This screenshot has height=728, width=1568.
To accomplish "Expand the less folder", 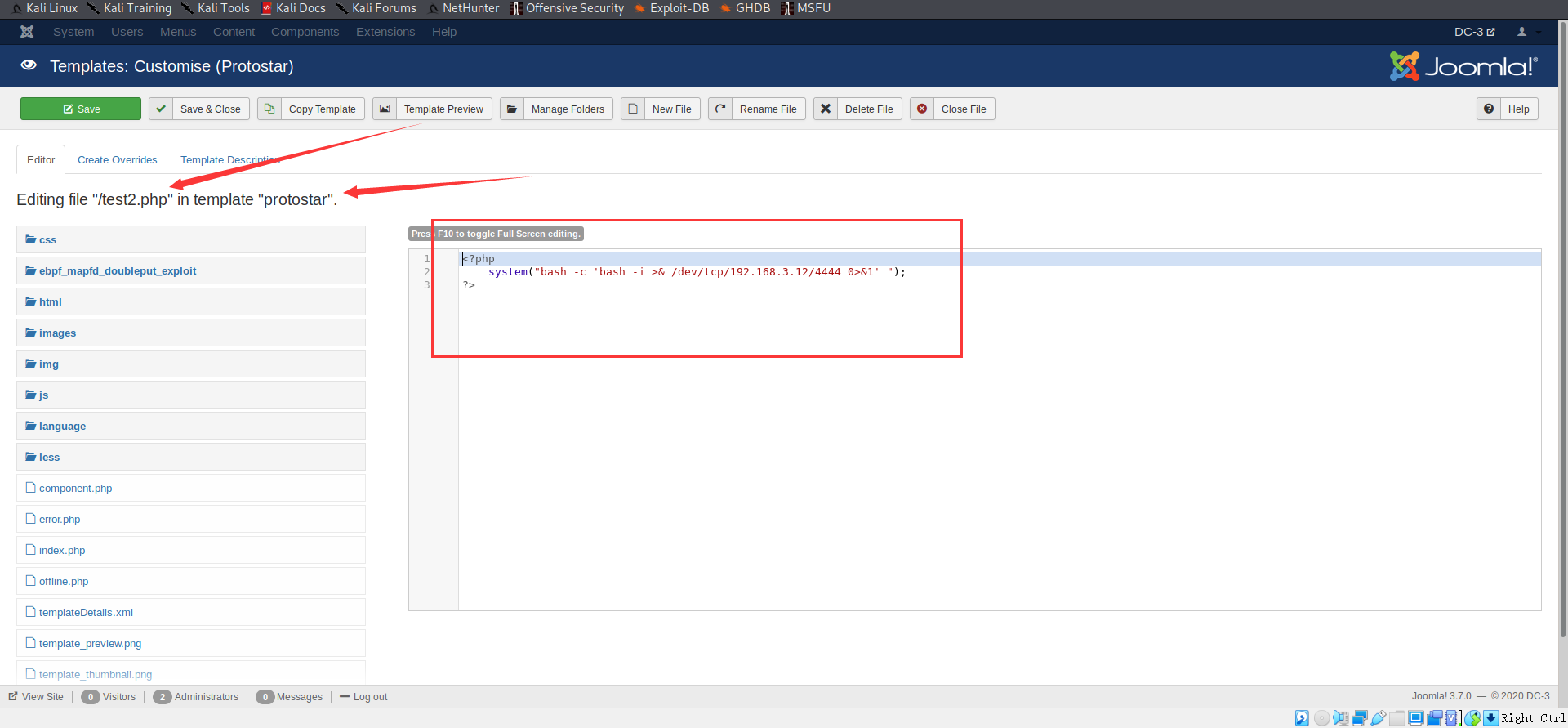I will [x=190, y=457].
